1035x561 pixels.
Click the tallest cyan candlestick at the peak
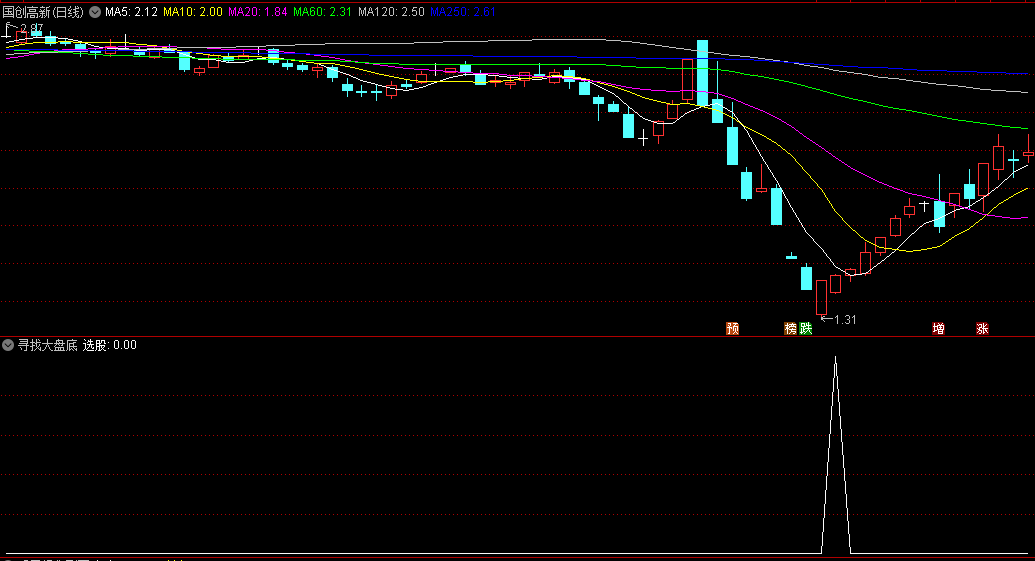click(702, 73)
